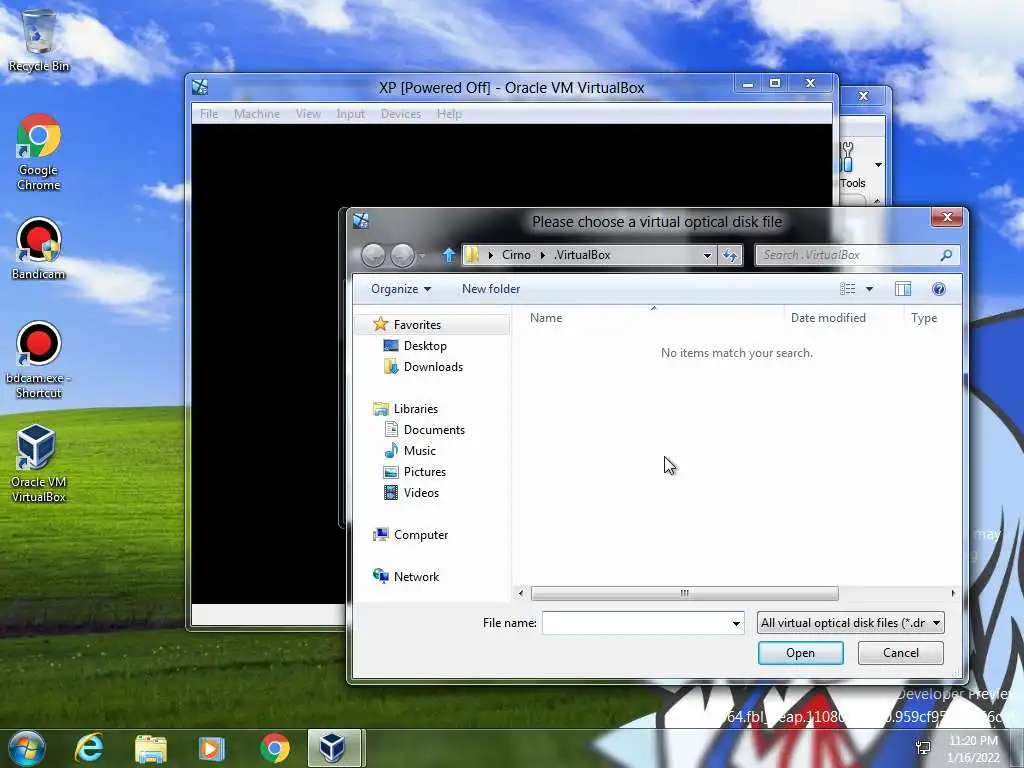Select Pictures library in navigation pane
1024x768 pixels.
[x=424, y=472]
